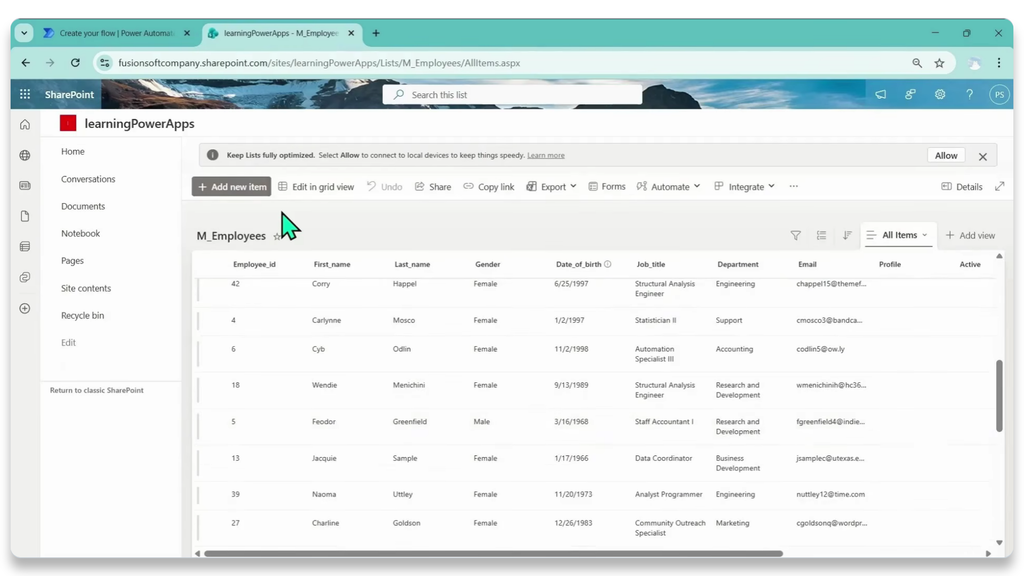
Task: Click the browser zoom magnifier icon in address bar
Action: point(917,63)
